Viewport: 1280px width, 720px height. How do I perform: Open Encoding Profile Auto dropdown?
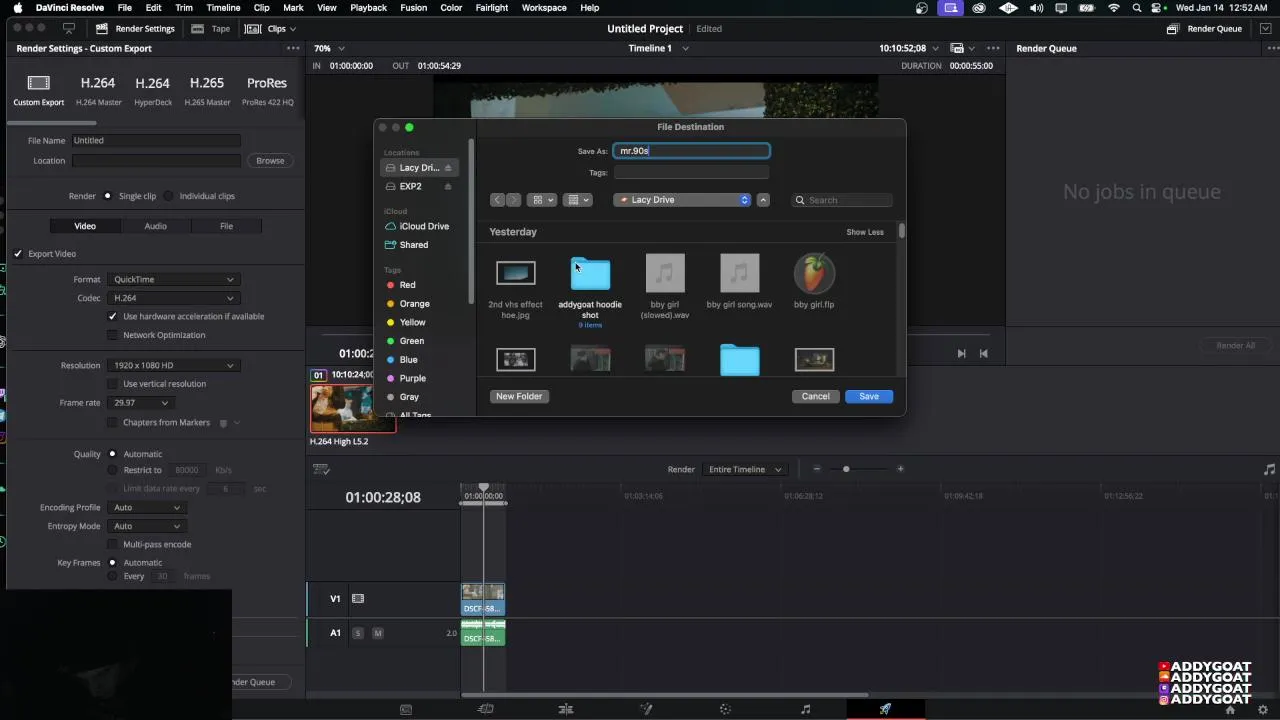click(147, 508)
